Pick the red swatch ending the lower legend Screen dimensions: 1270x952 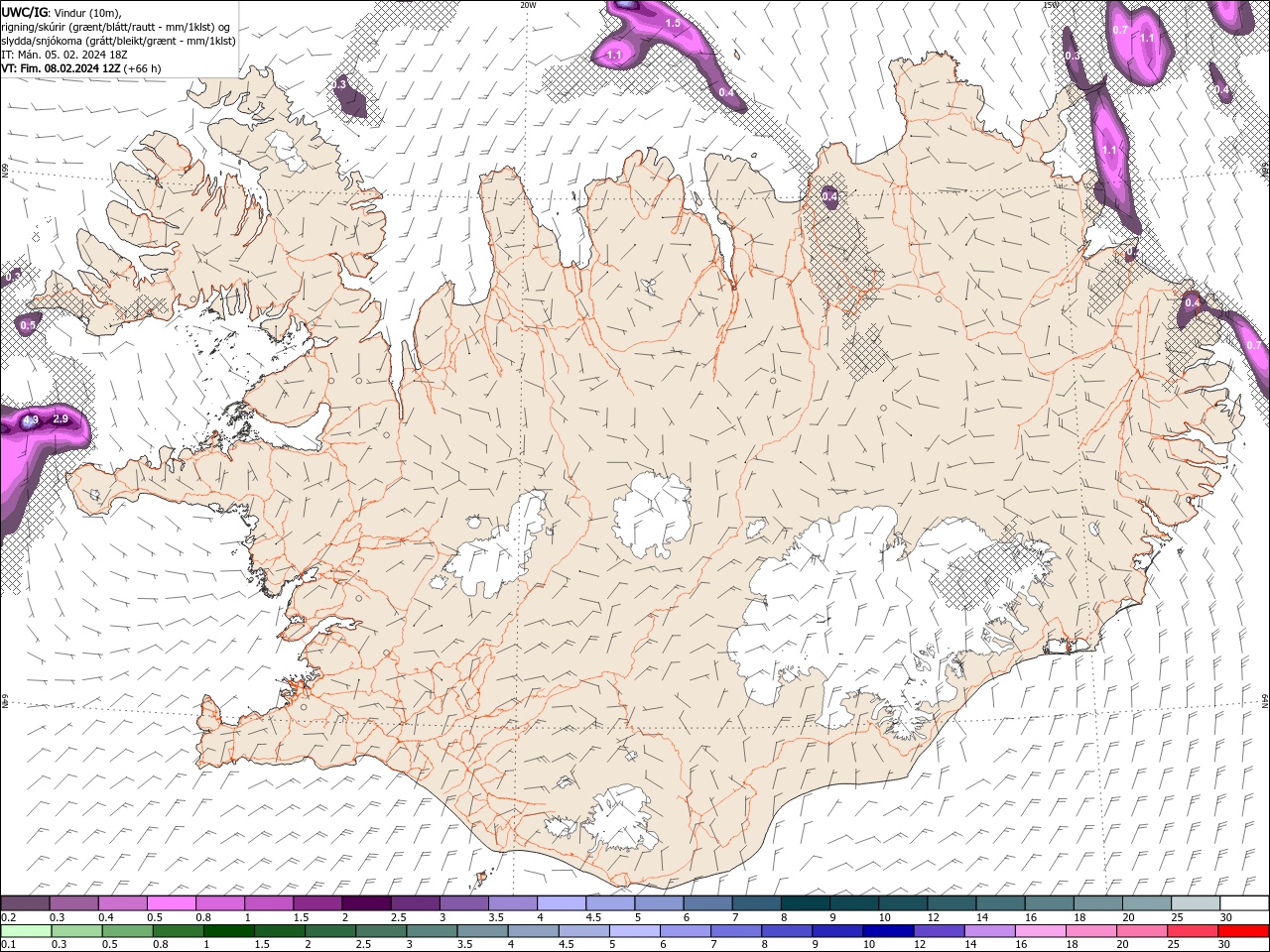(x=1244, y=931)
